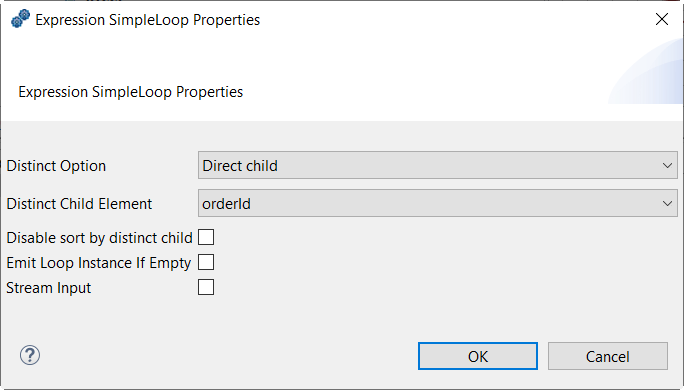Click the dialog title bar text
Image resolution: width=684 pixels, height=390 pixels.
147,20
